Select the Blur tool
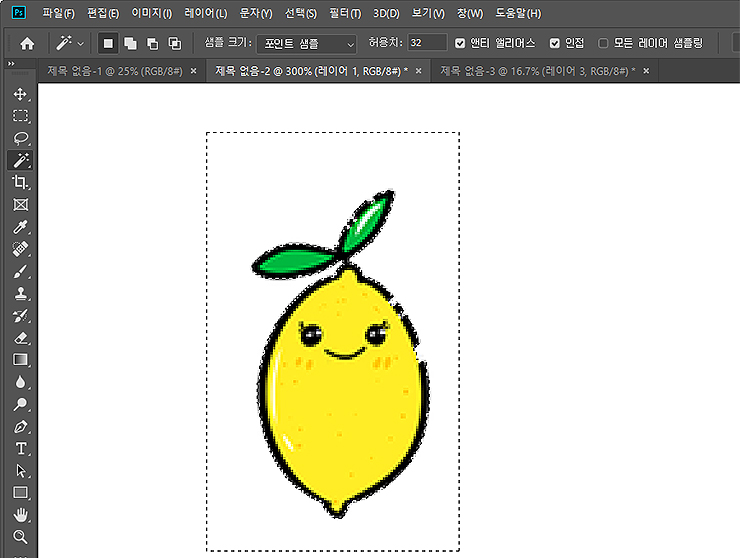This screenshot has height=558, width=740. 20,382
